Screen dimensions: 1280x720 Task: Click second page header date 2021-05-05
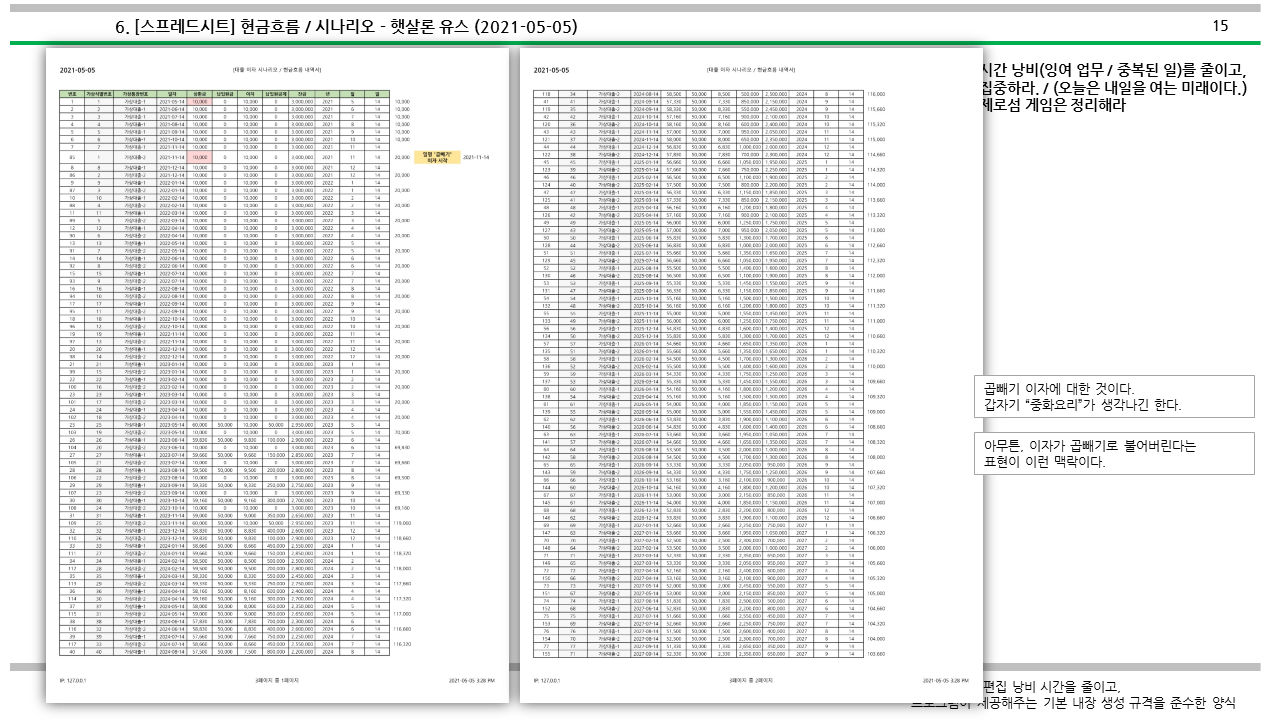(x=551, y=70)
